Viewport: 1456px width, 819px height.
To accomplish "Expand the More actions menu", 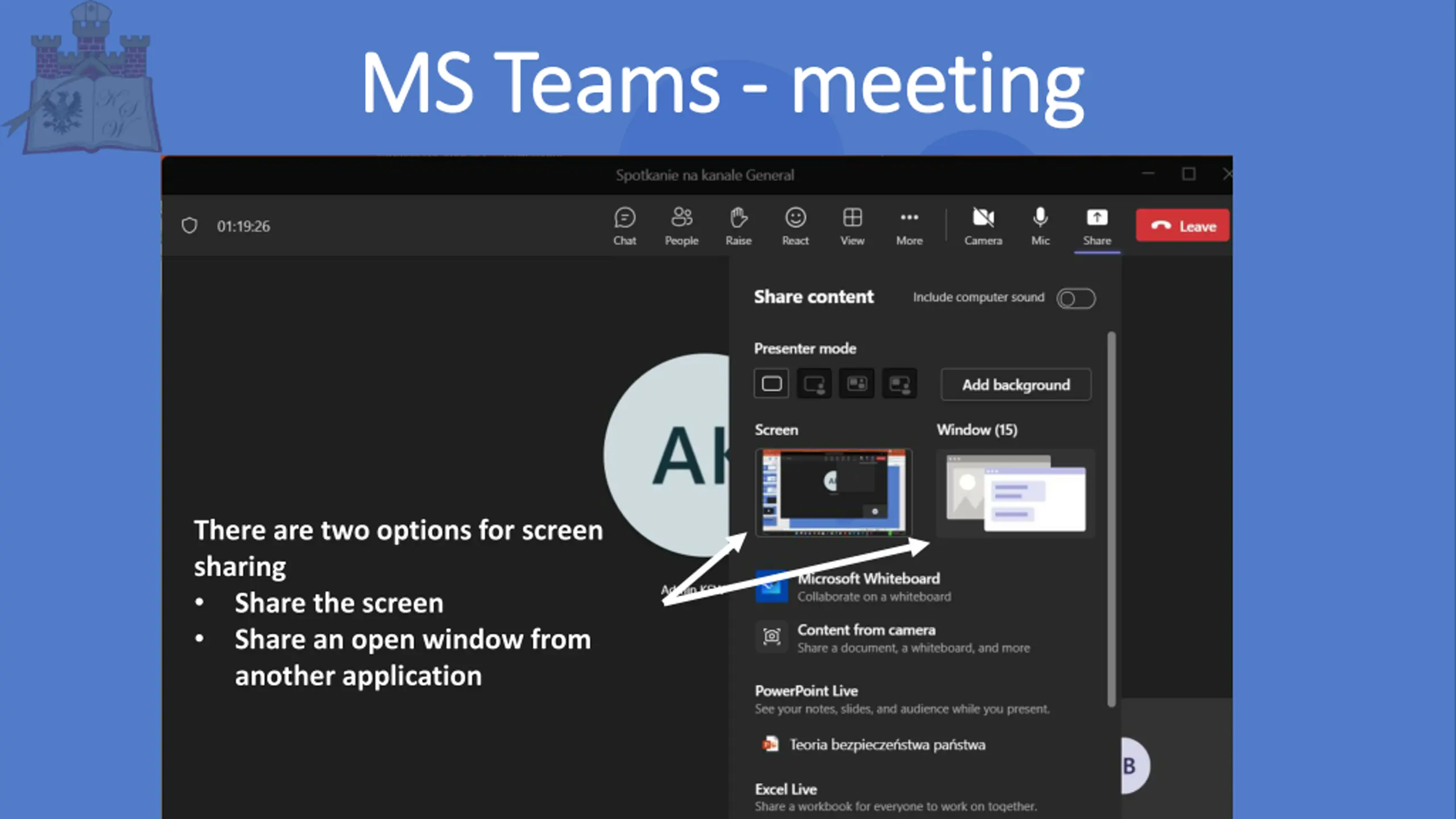I will pos(909,226).
